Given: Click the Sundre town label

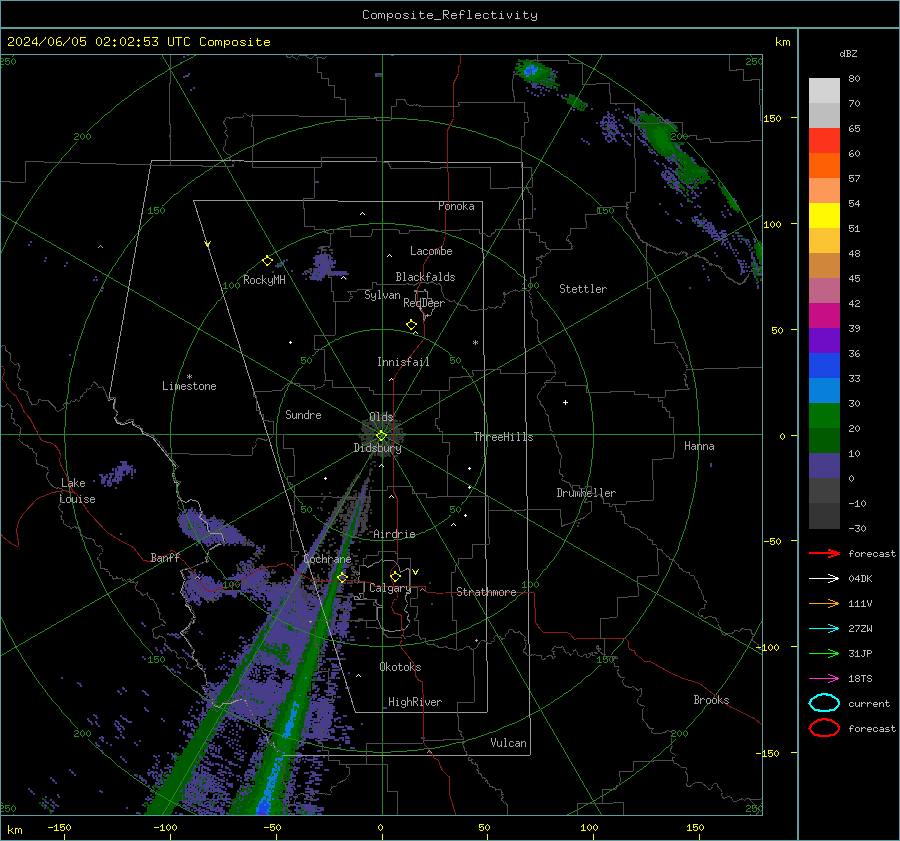Looking at the screenshot, I should coord(303,415).
